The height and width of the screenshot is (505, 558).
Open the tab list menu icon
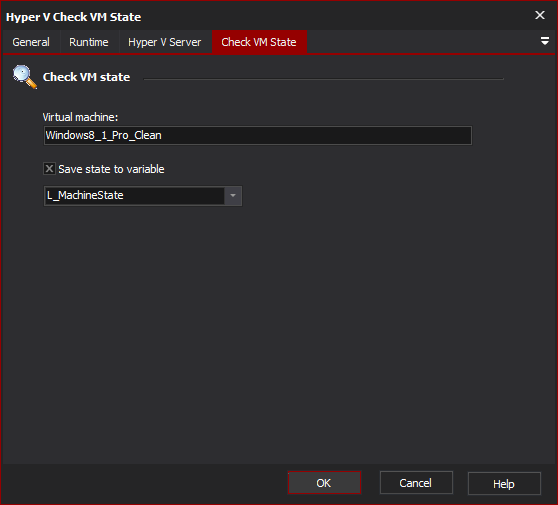pos(544,41)
